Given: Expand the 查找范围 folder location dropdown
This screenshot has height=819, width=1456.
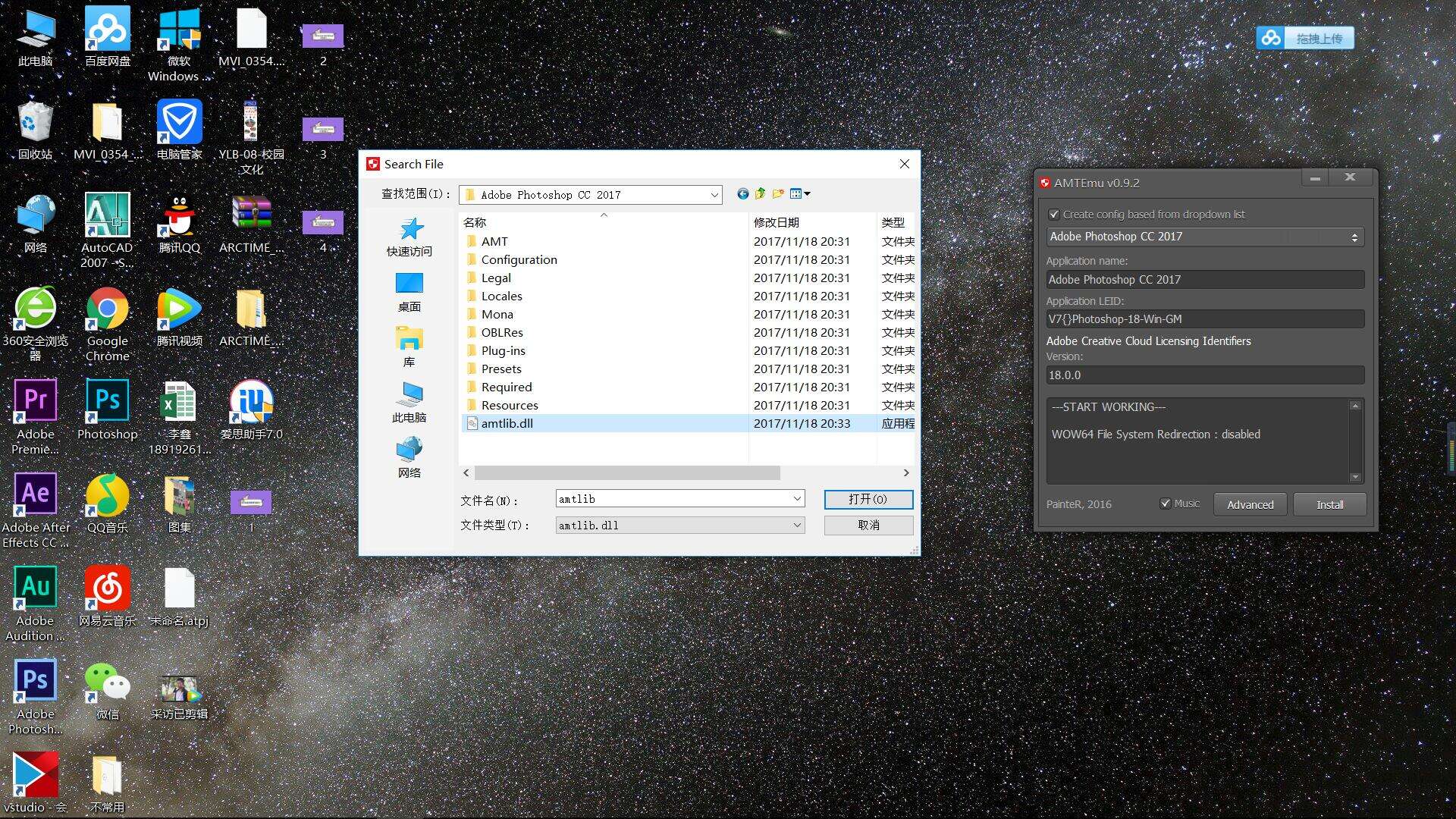Looking at the screenshot, I should coord(714,195).
